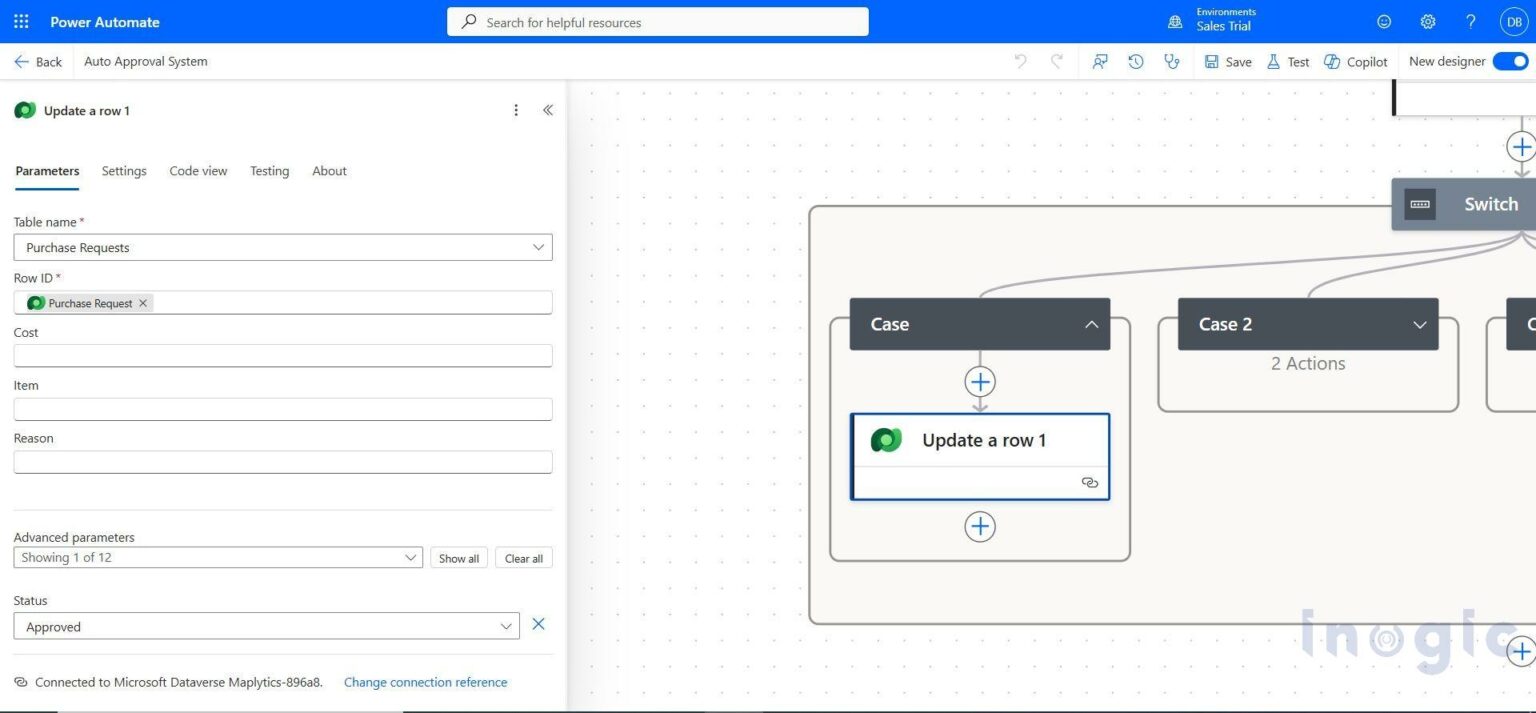The image size is (1536, 713).
Task: Open the Table name dropdown
Action: 283,247
